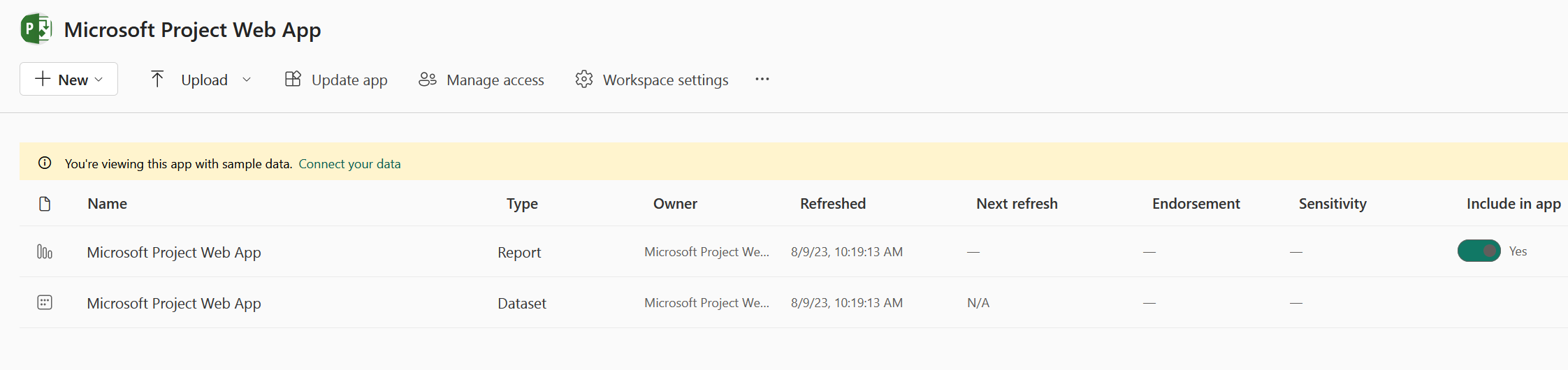Click the file icon column header
This screenshot has width=1568, height=370.
click(x=45, y=204)
